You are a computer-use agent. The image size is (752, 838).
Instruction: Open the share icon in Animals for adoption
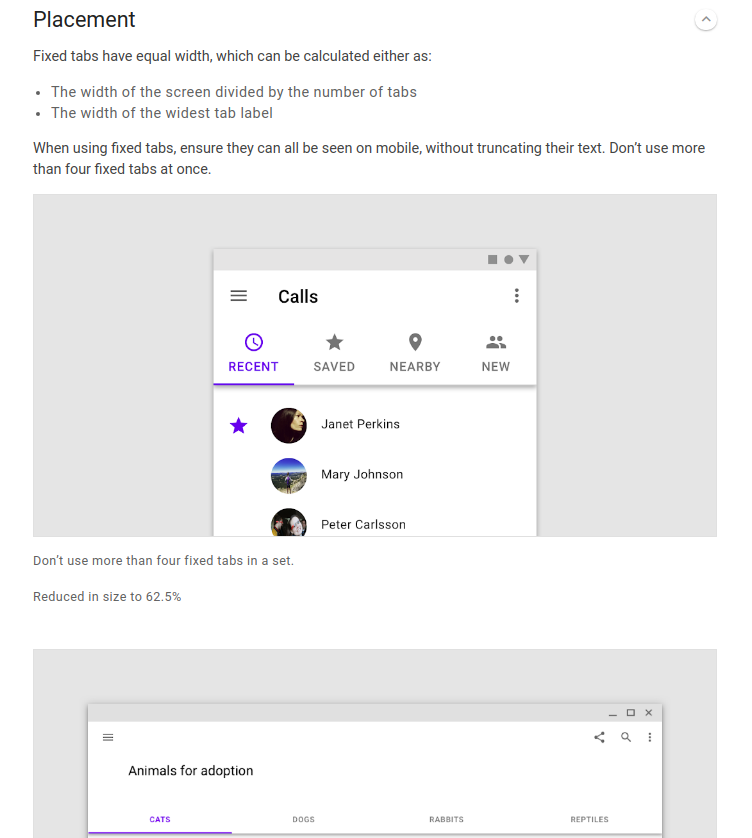pos(599,737)
